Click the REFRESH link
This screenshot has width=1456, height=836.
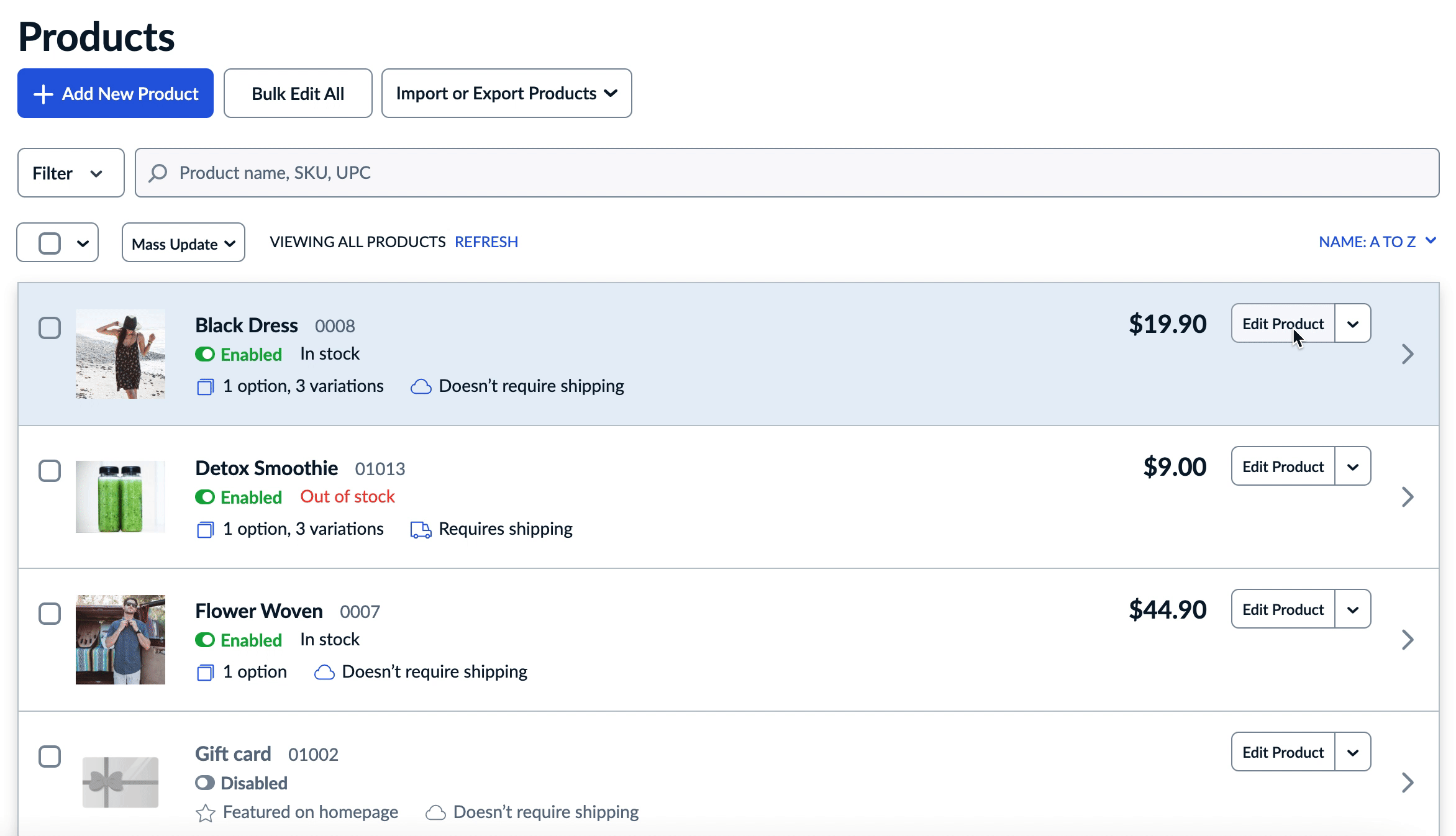tap(486, 242)
